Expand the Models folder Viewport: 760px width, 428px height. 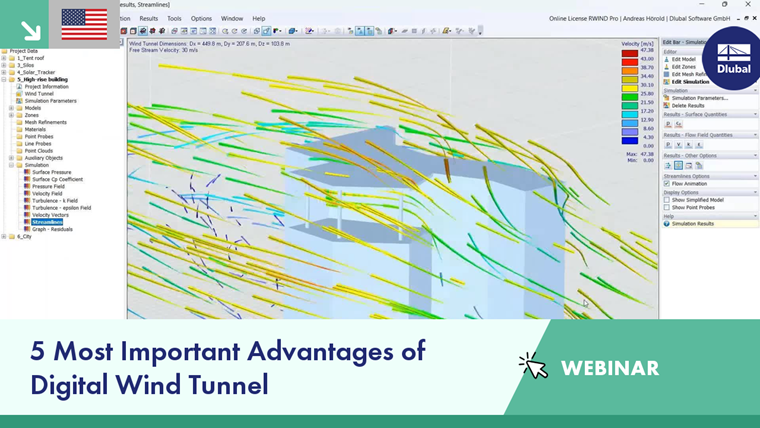point(11,108)
